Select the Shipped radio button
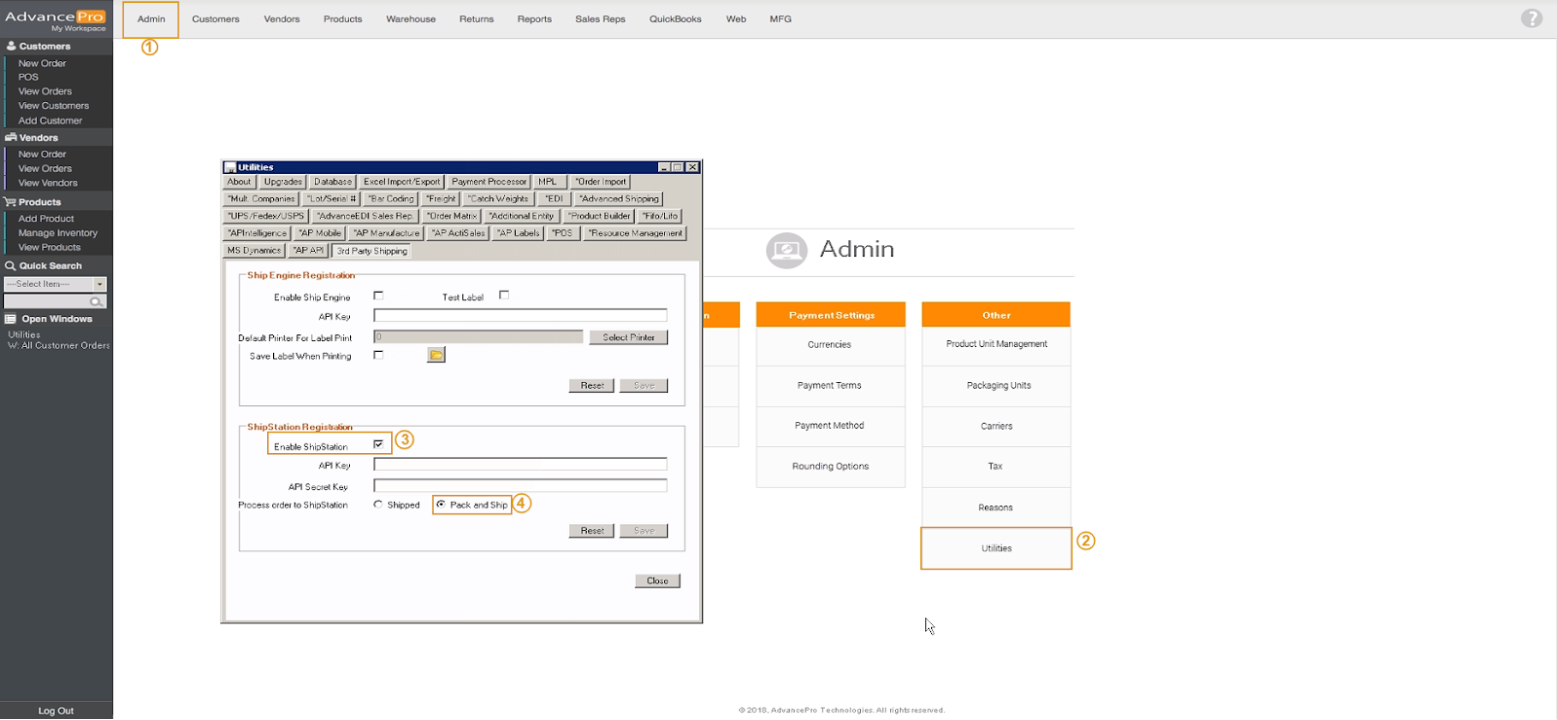The height and width of the screenshot is (720, 1557). pyautogui.click(x=378, y=505)
